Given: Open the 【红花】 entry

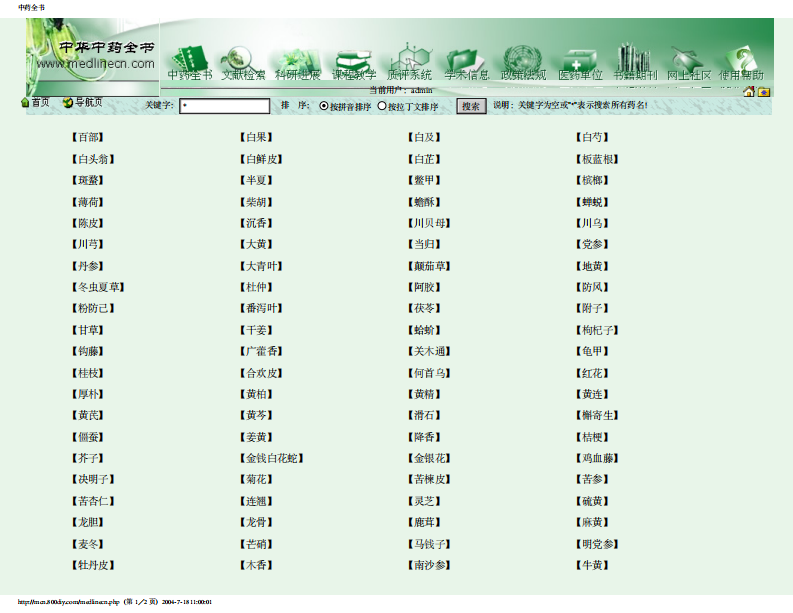Looking at the screenshot, I should pyautogui.click(x=592, y=373).
